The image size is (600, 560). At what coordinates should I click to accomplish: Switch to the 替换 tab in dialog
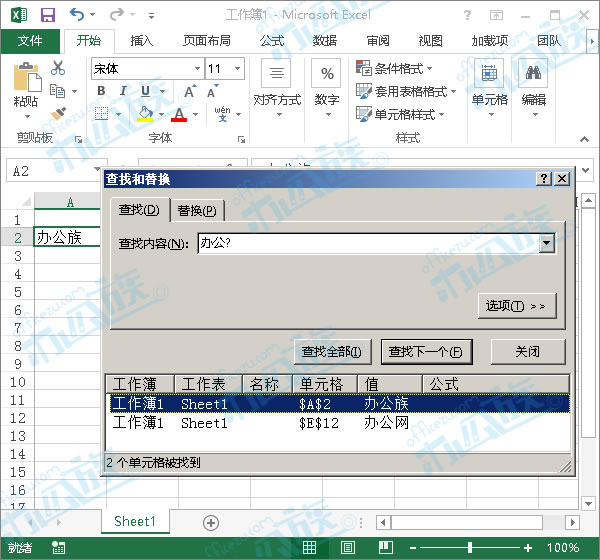point(197,211)
